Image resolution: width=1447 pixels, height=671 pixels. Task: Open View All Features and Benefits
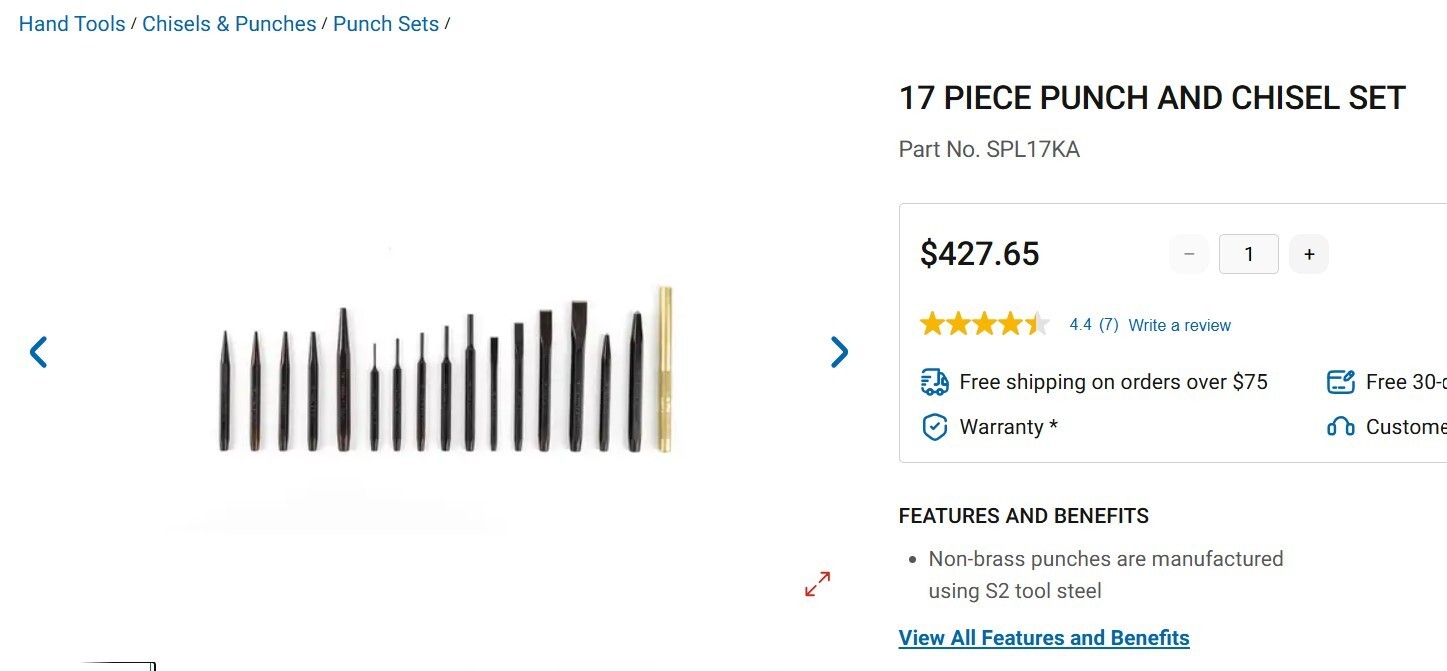1044,638
